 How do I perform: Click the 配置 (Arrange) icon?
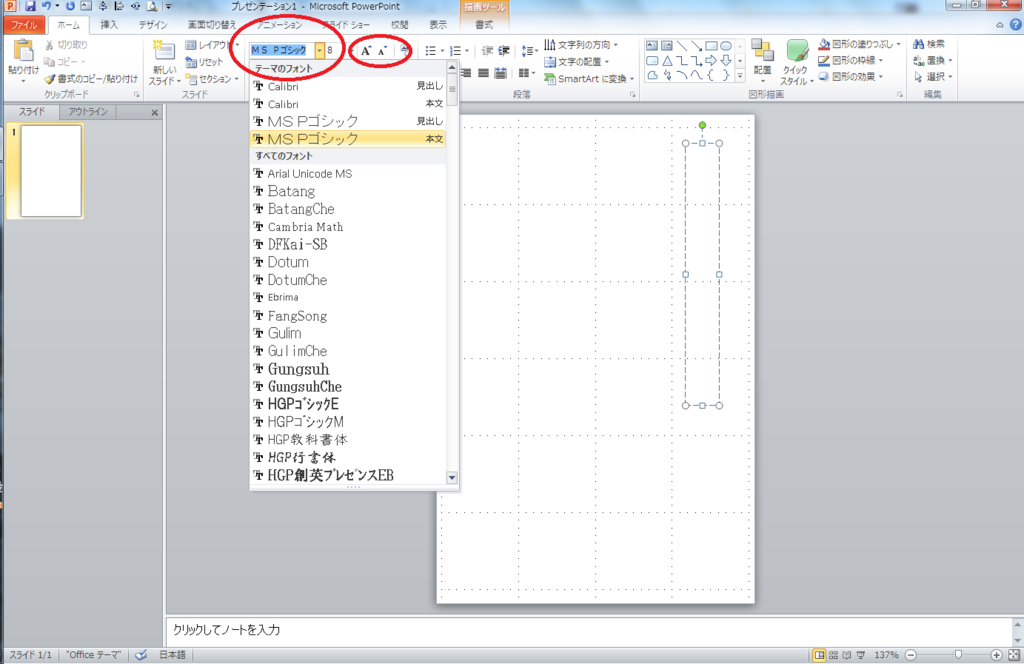tap(762, 51)
